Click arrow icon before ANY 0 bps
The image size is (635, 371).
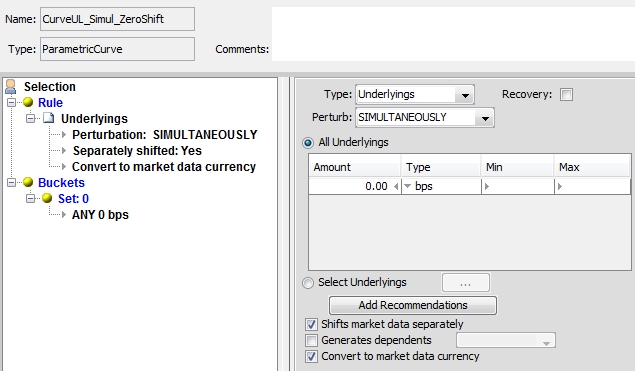tap(64, 214)
